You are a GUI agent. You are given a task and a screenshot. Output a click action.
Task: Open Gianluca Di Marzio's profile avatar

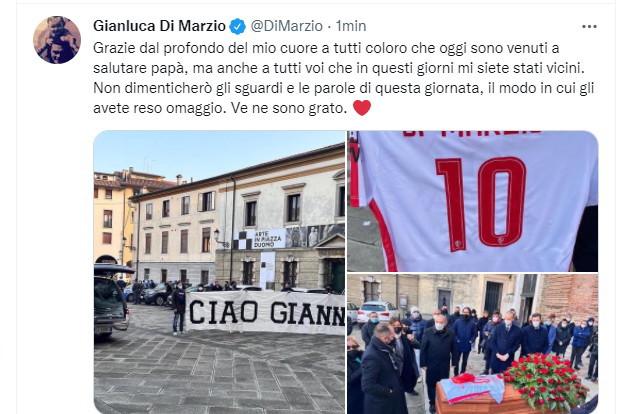click(x=57, y=40)
